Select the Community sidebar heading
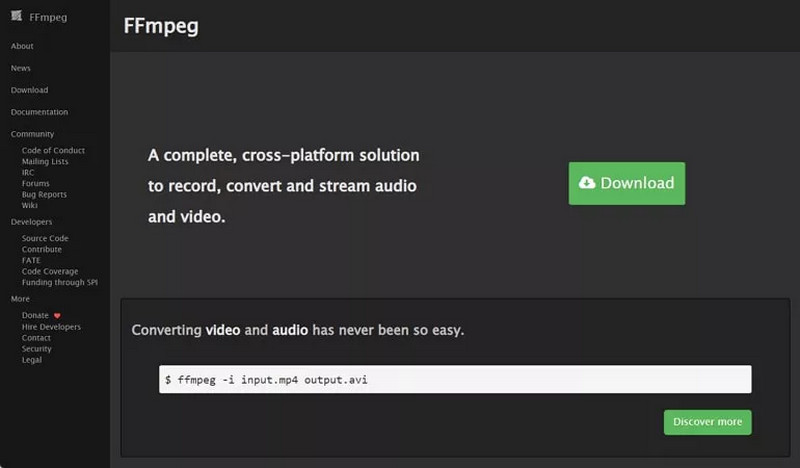 tap(32, 134)
